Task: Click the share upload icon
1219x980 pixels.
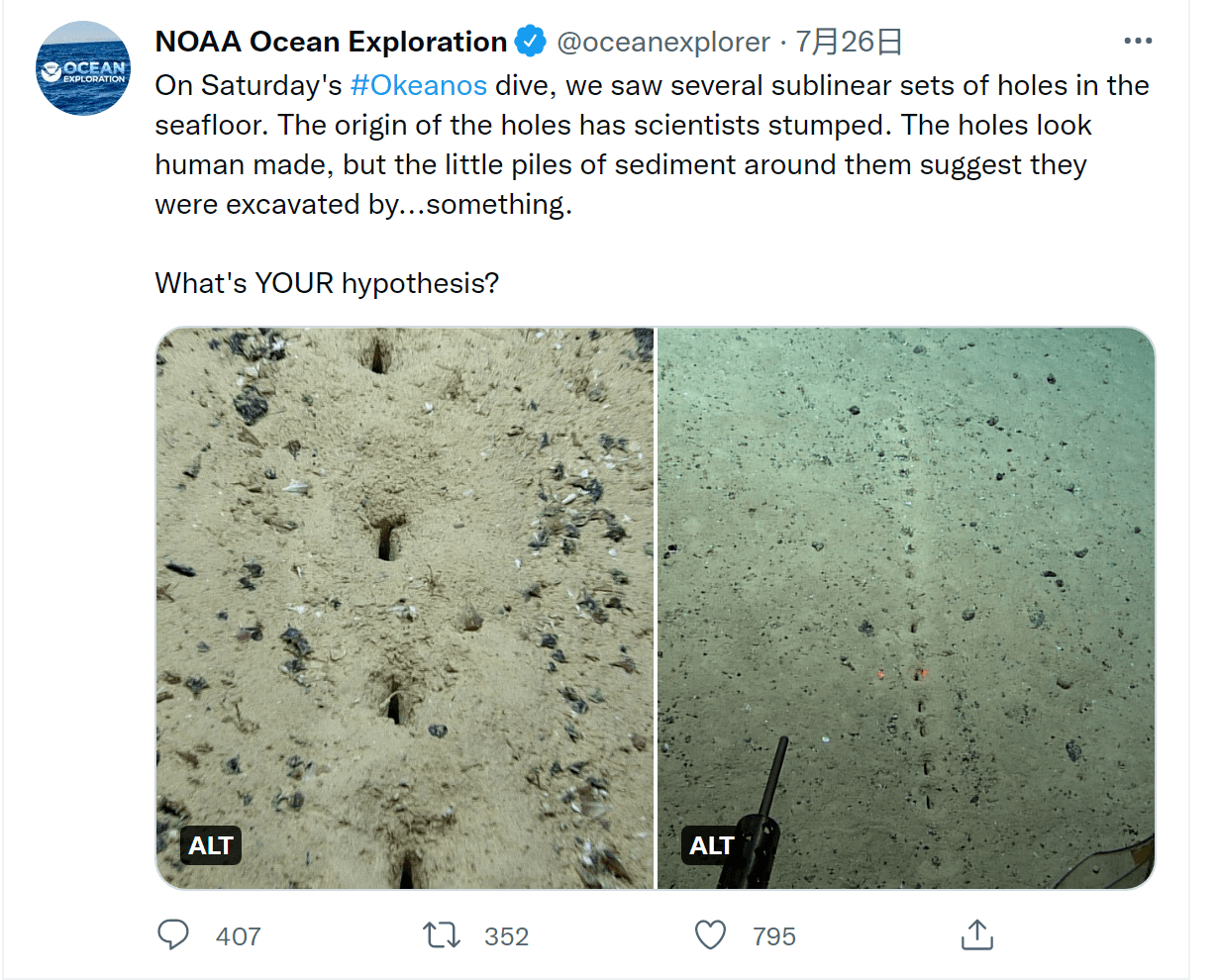Action: click(976, 935)
